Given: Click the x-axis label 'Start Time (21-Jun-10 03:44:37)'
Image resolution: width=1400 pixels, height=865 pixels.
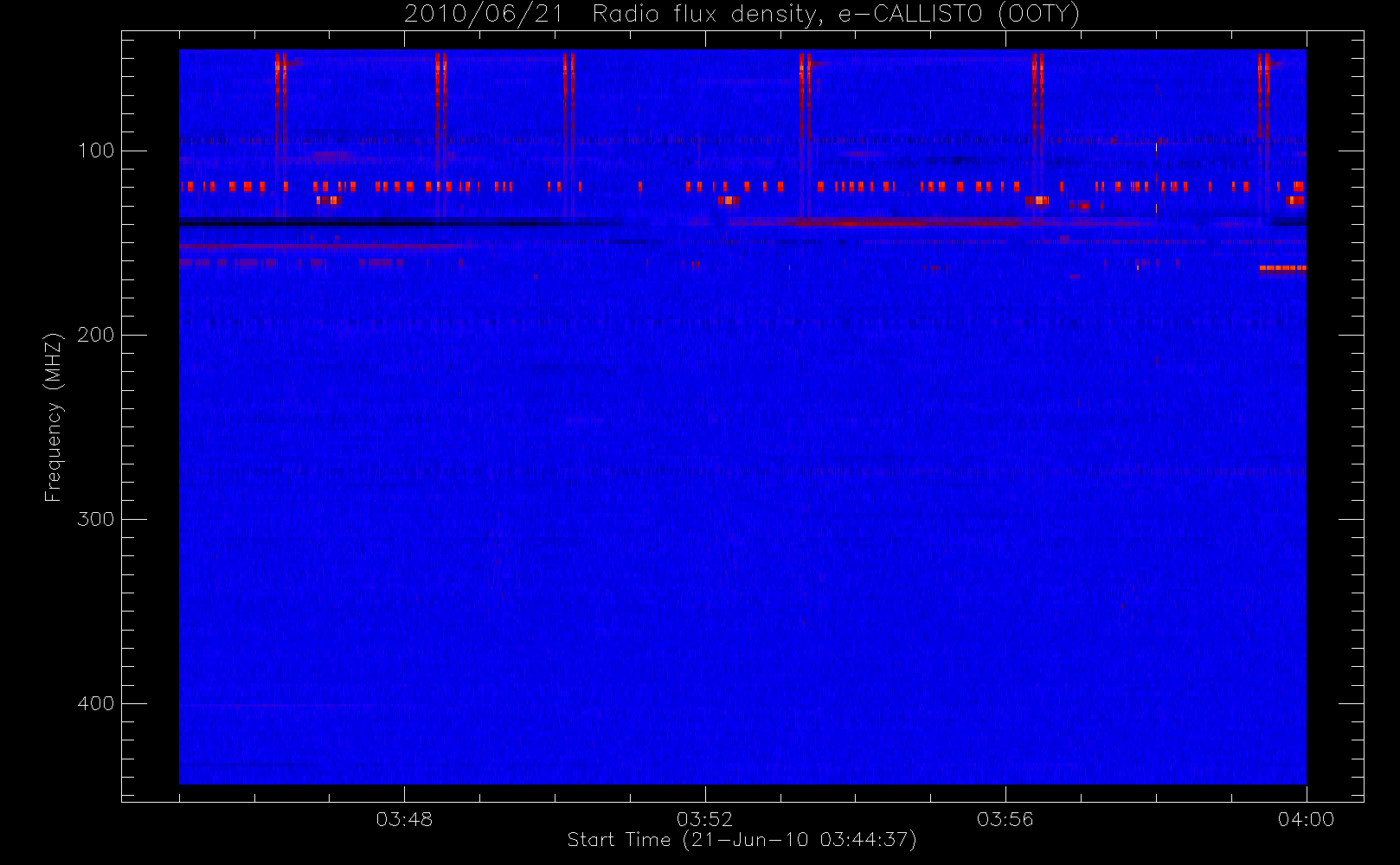Looking at the screenshot, I should point(742,840).
